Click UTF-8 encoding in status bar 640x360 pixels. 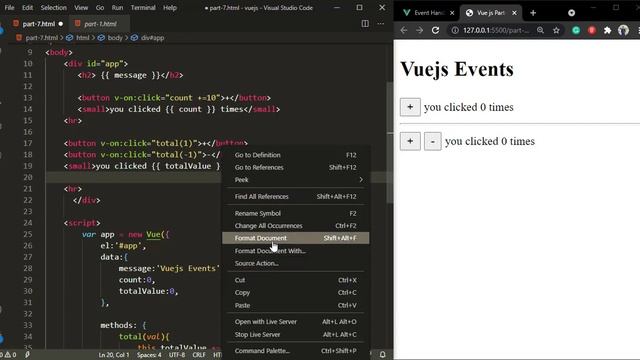coord(177,355)
